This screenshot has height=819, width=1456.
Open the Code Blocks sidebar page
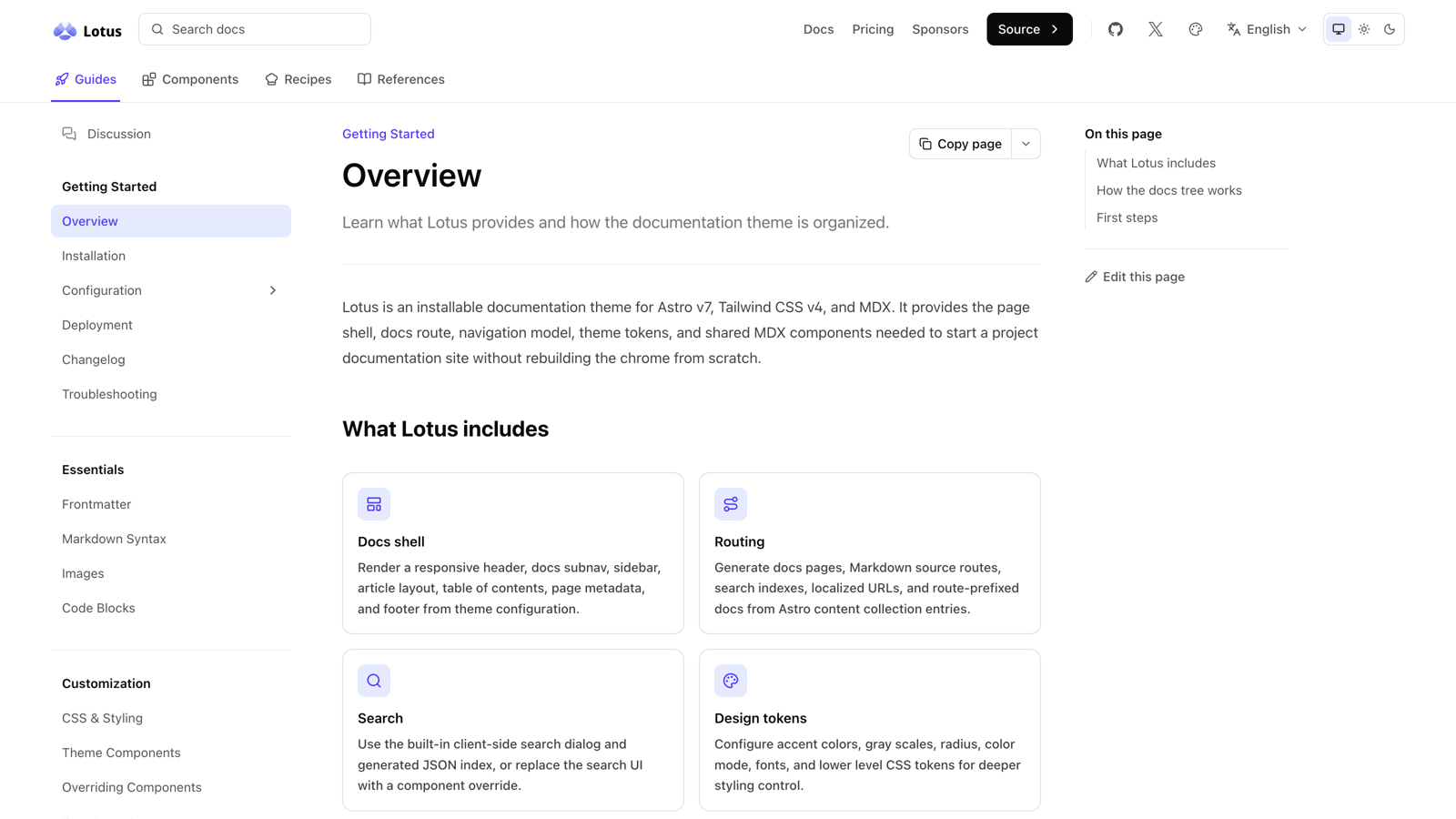171,608
